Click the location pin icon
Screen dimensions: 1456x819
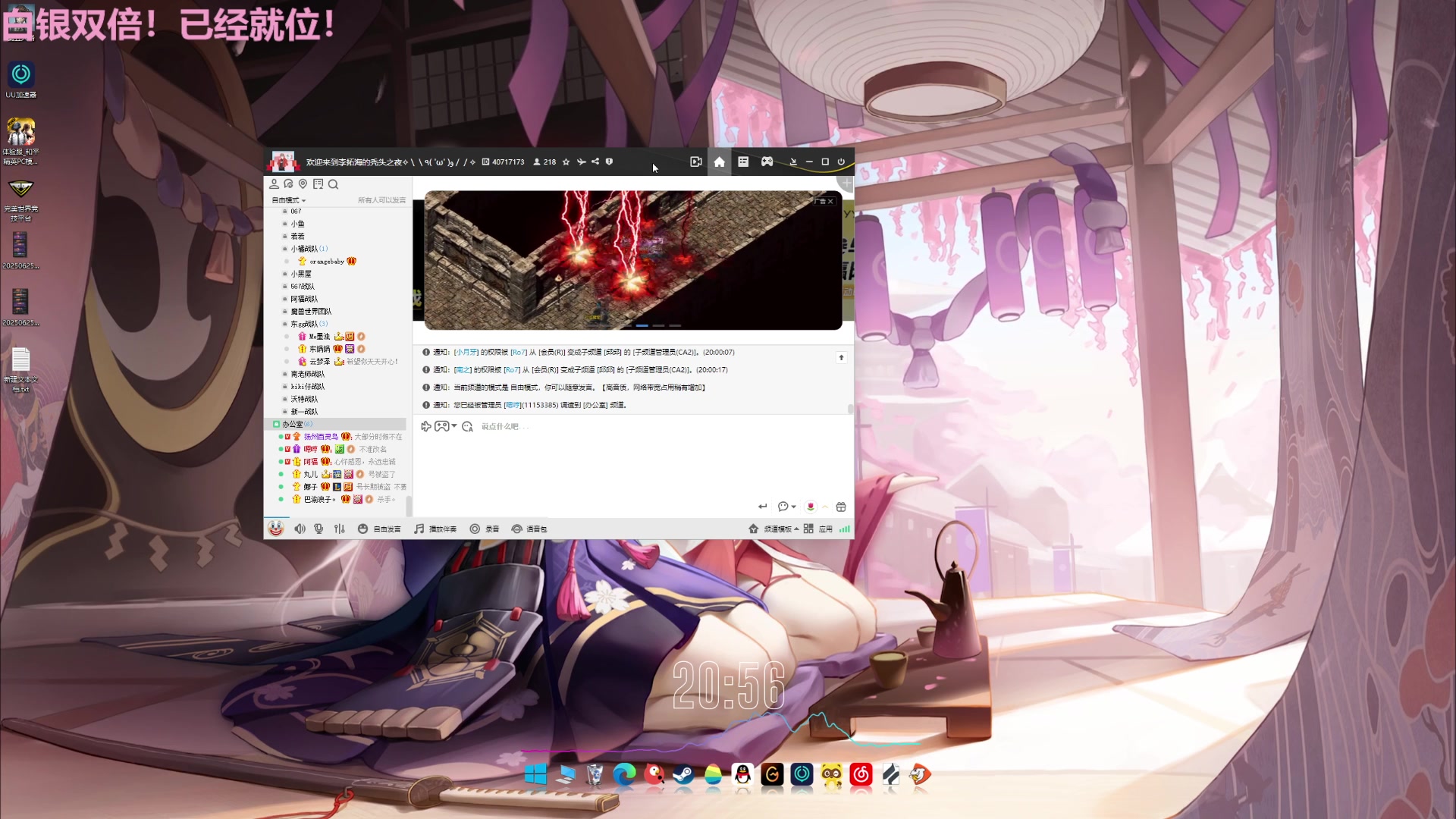tap(303, 184)
